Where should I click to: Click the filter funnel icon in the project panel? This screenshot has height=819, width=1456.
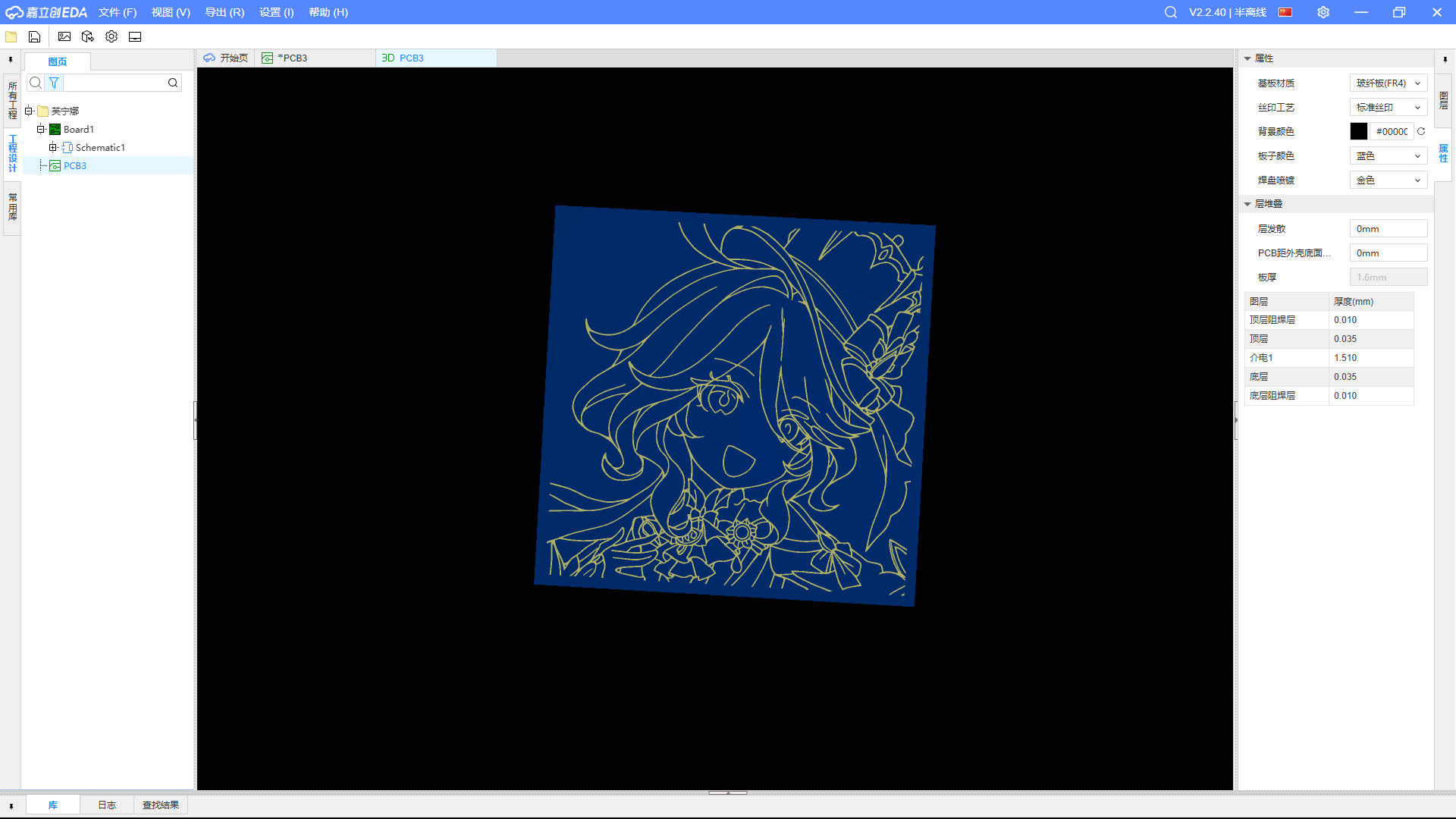click(x=54, y=83)
